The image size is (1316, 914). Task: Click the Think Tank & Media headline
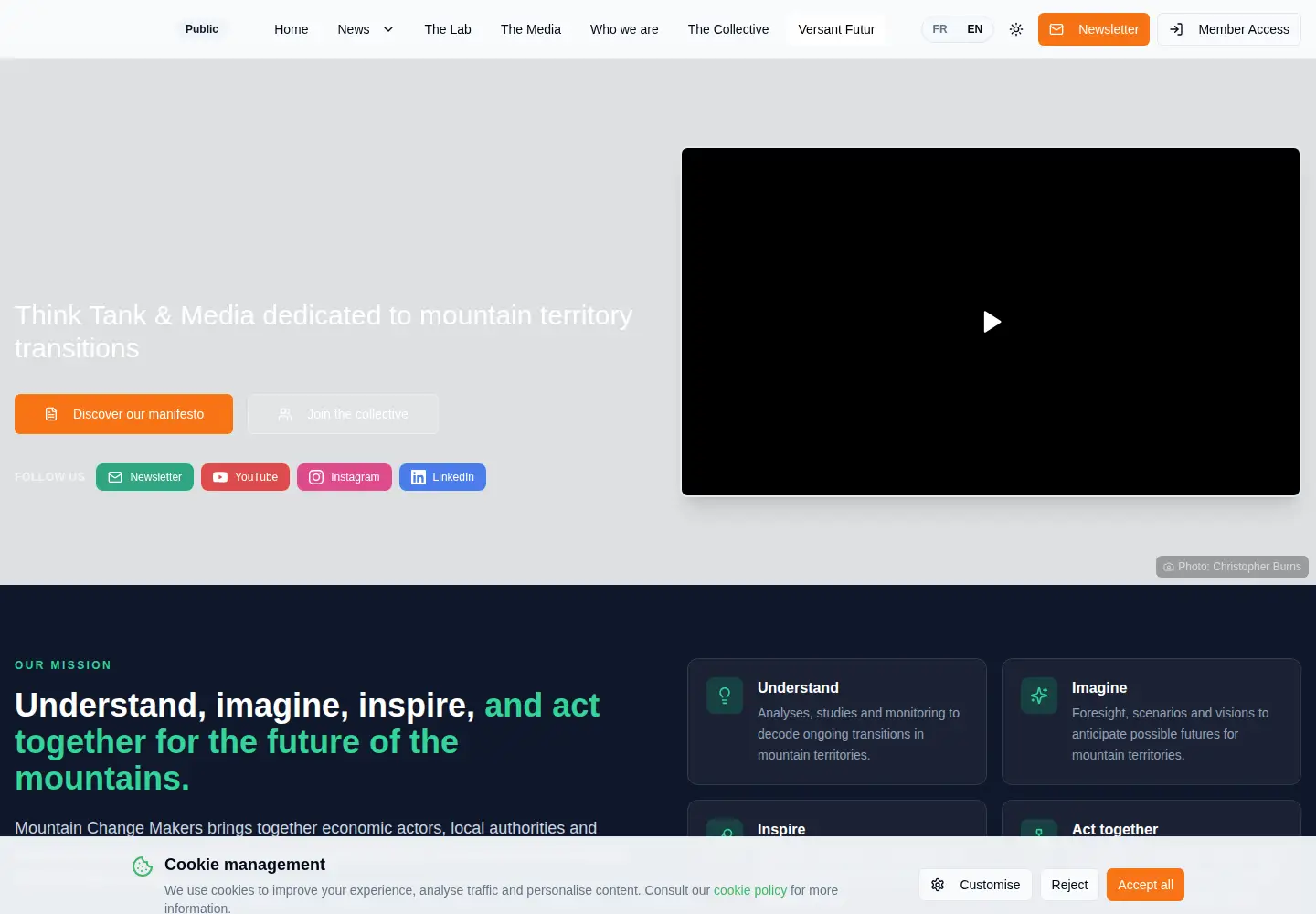point(324,332)
